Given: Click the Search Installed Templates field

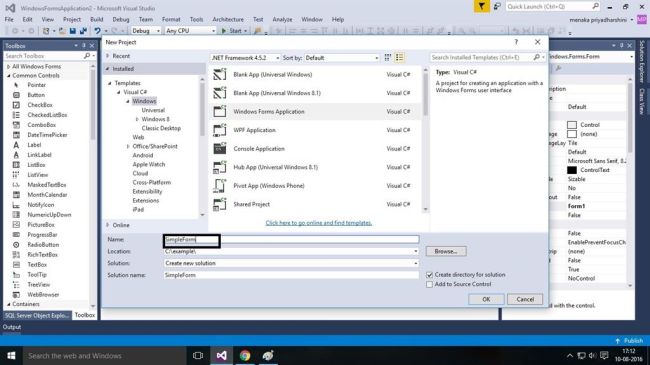Looking at the screenshot, I should point(483,58).
